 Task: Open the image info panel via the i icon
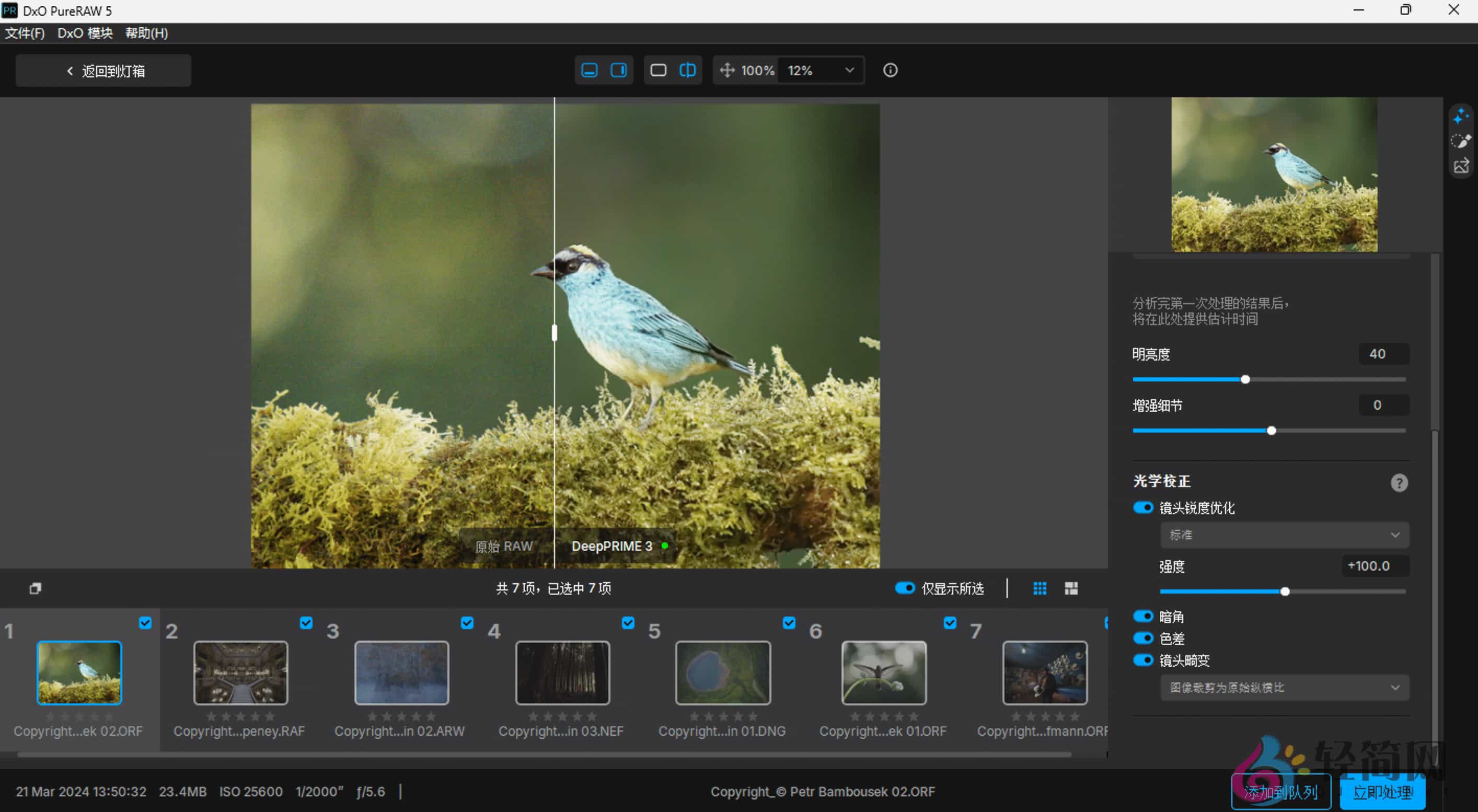click(890, 70)
